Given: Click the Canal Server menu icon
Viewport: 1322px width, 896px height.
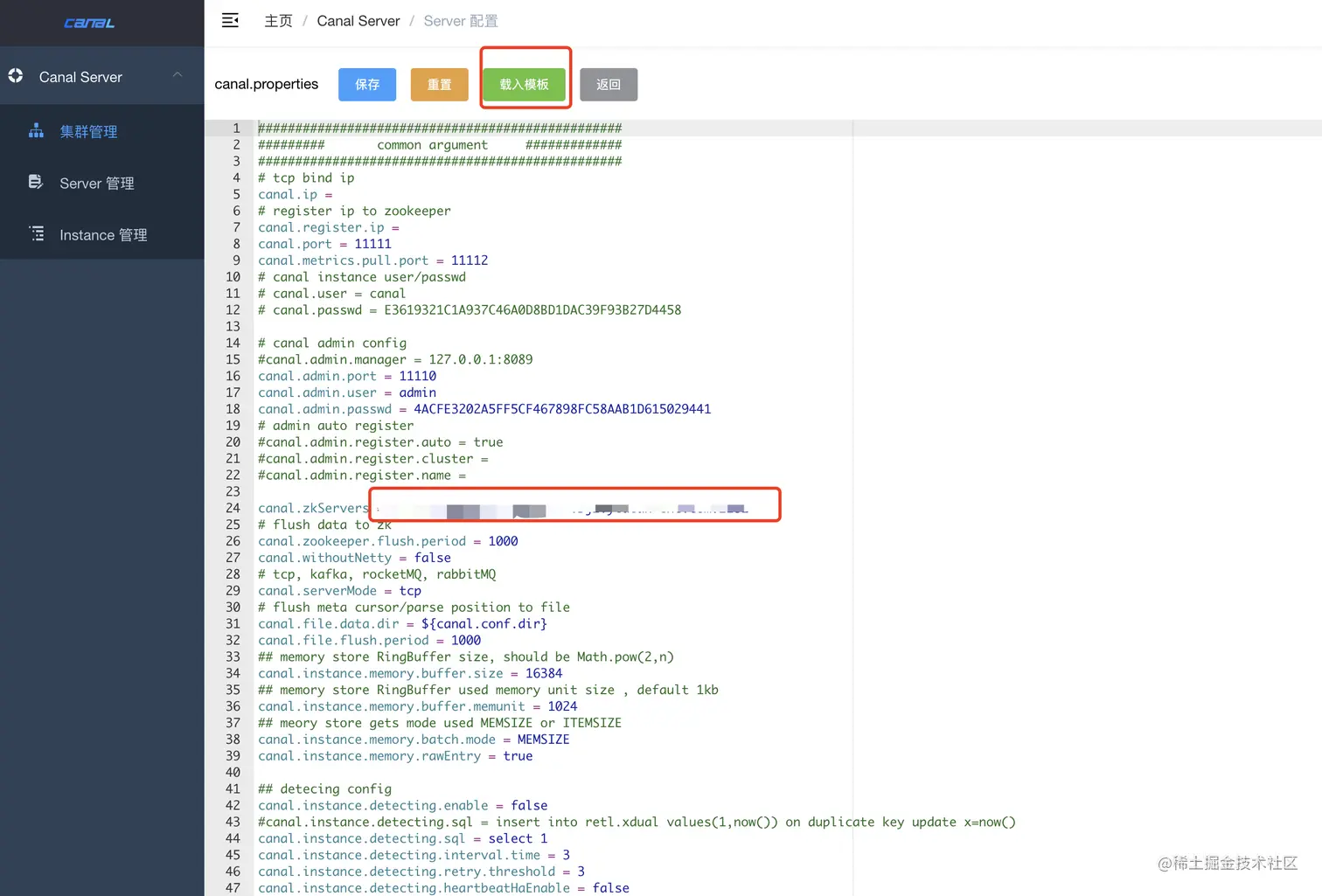Looking at the screenshot, I should [x=16, y=76].
